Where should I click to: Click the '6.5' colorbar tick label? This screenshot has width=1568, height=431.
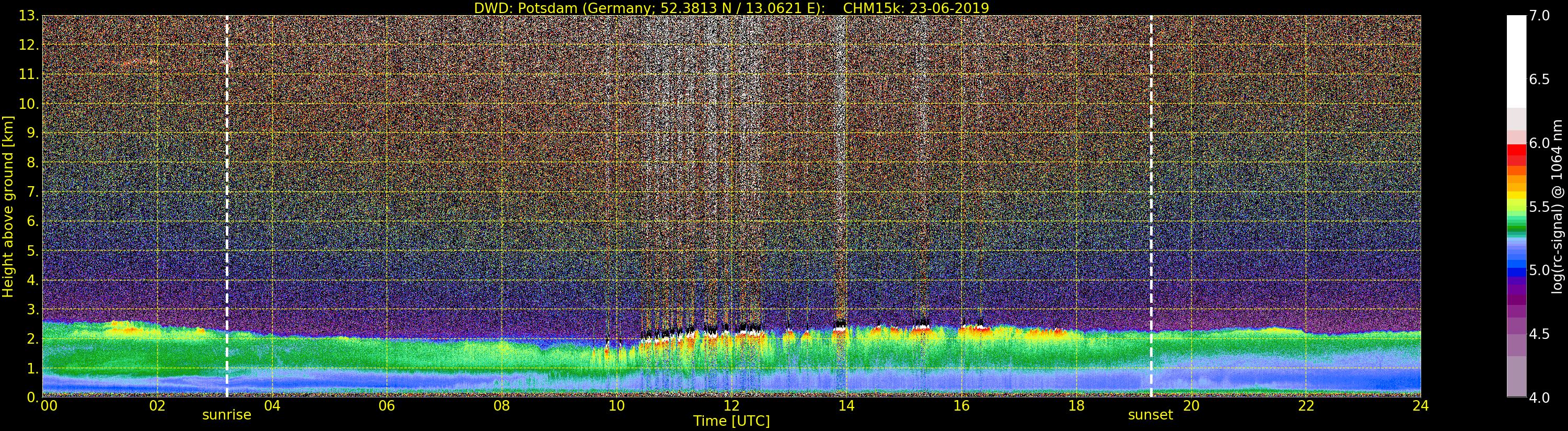pos(1539,80)
